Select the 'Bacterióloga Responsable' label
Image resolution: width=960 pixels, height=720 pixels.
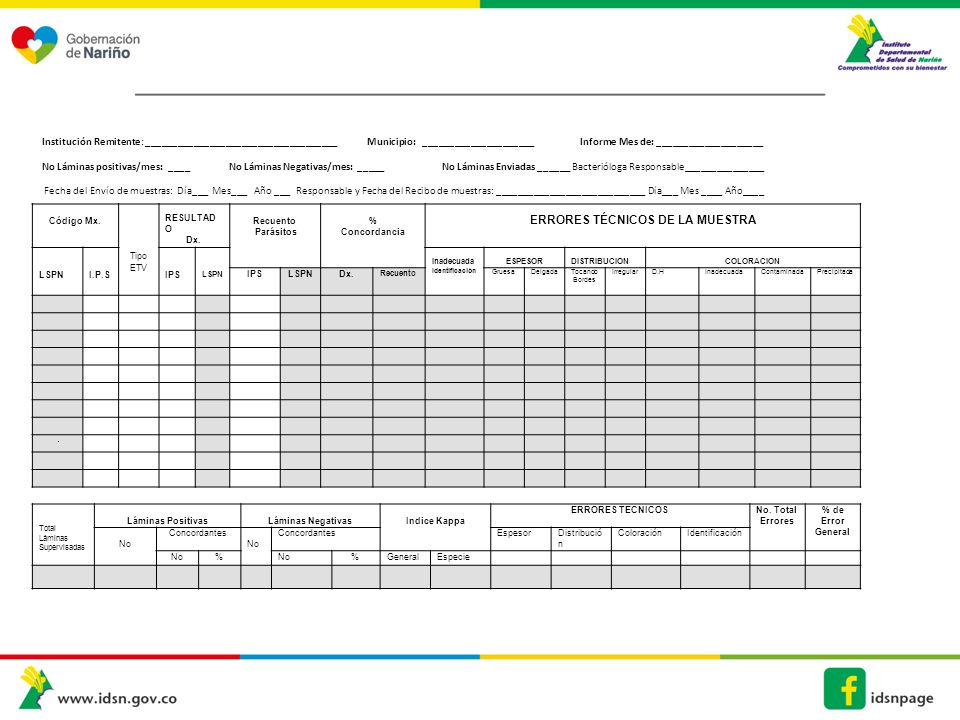pos(628,167)
